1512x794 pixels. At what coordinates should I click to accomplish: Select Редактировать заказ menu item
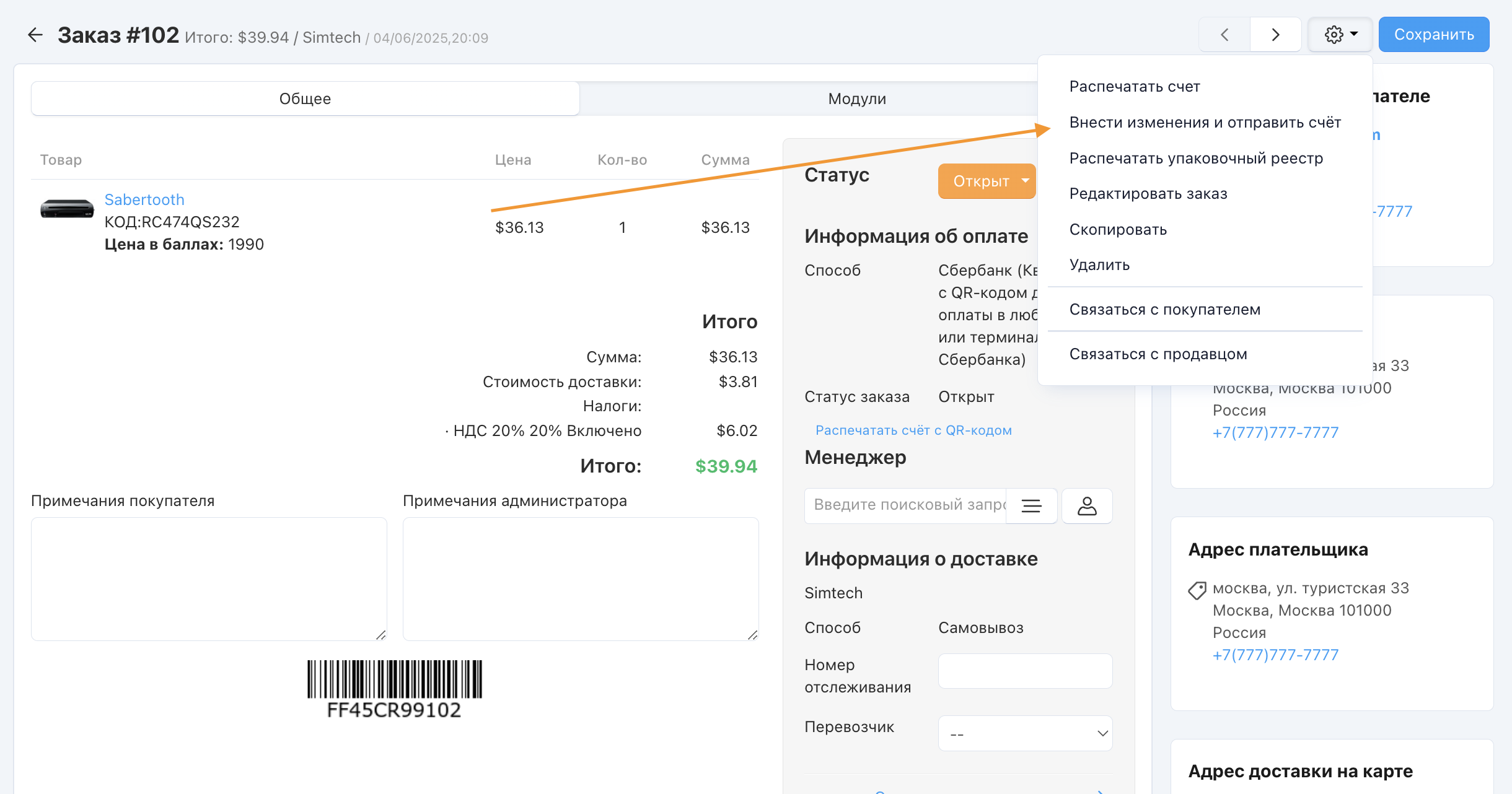tap(1148, 194)
